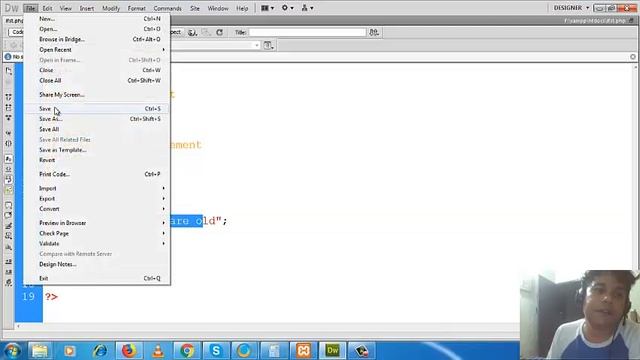The width and height of the screenshot is (640, 360).
Task: Open the Commands menu
Action: click(x=167, y=8)
